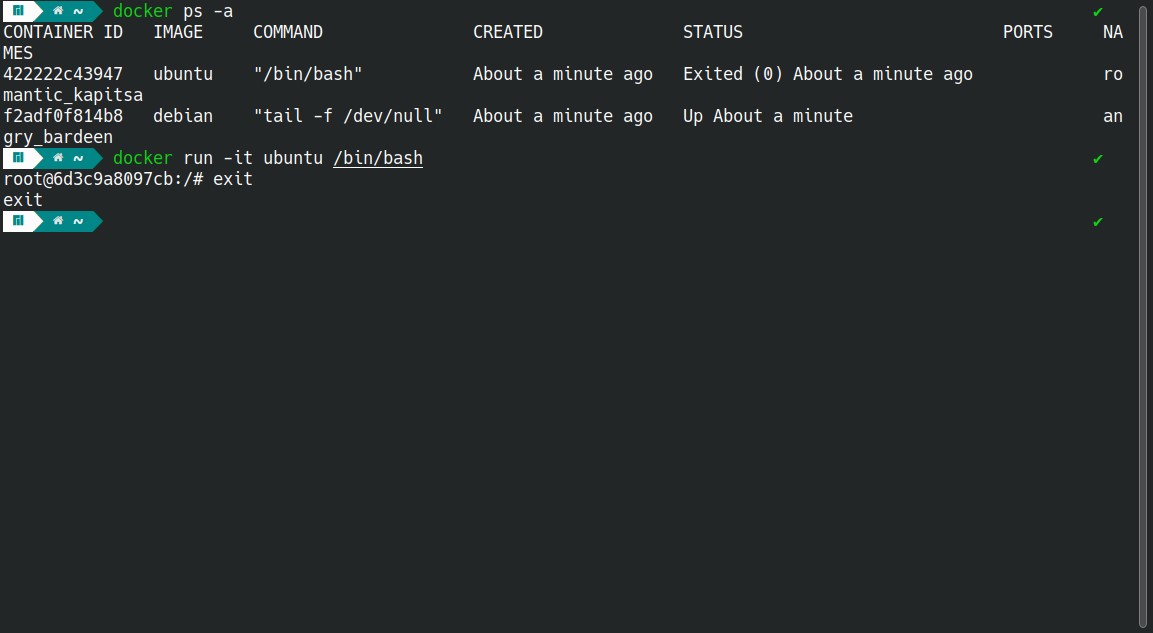
Task: Click the checkmark on the final prompt line
Action: click(x=1097, y=221)
